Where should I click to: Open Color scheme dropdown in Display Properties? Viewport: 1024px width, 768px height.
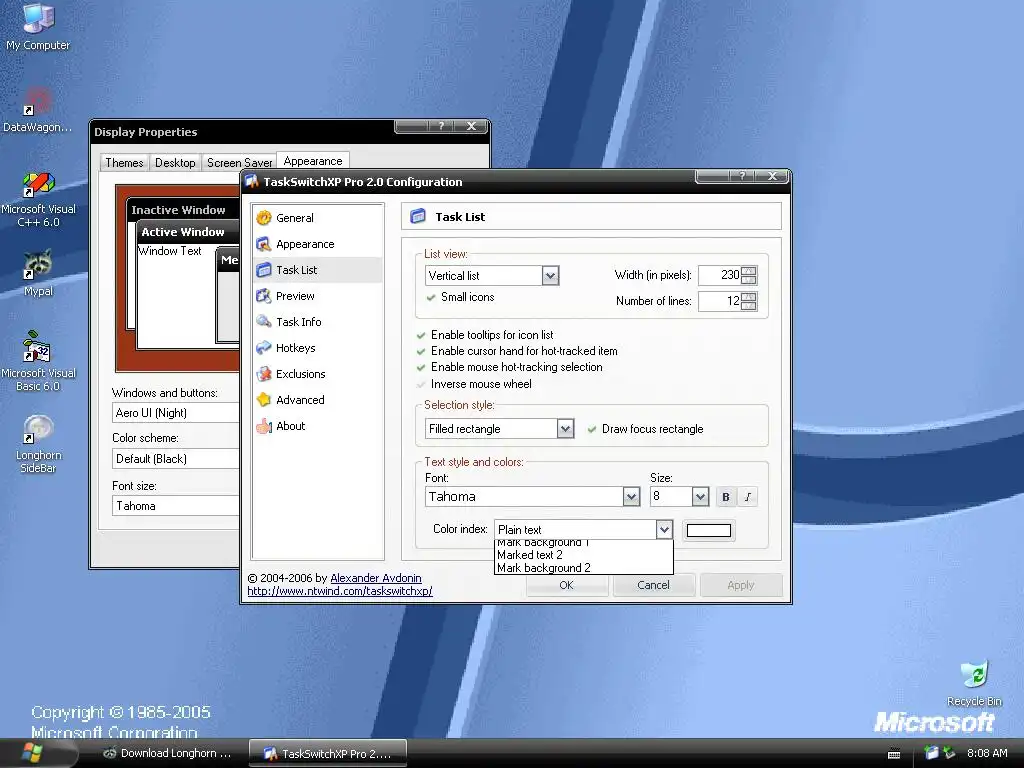click(176, 458)
